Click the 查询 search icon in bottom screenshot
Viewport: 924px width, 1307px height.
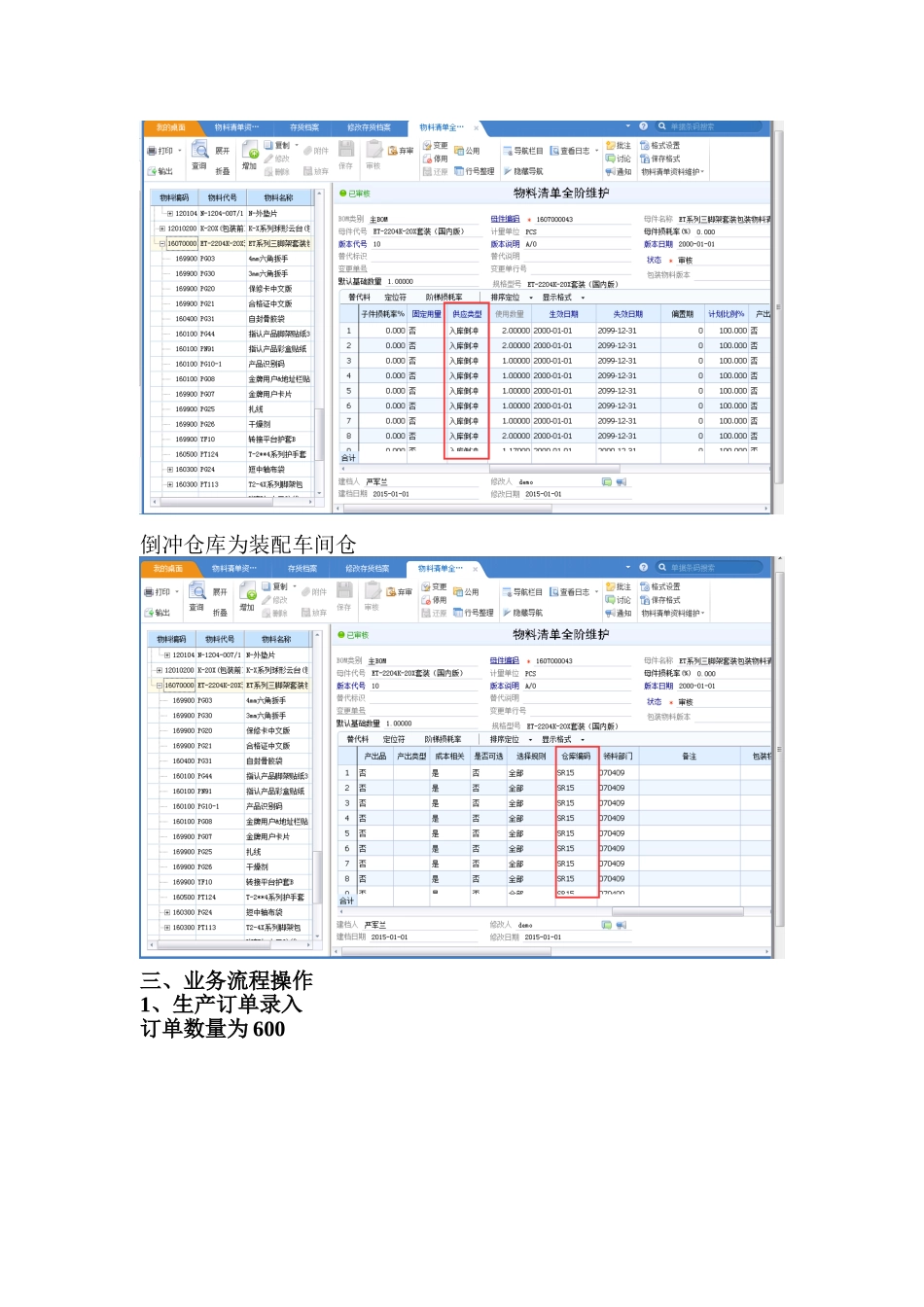[197, 591]
